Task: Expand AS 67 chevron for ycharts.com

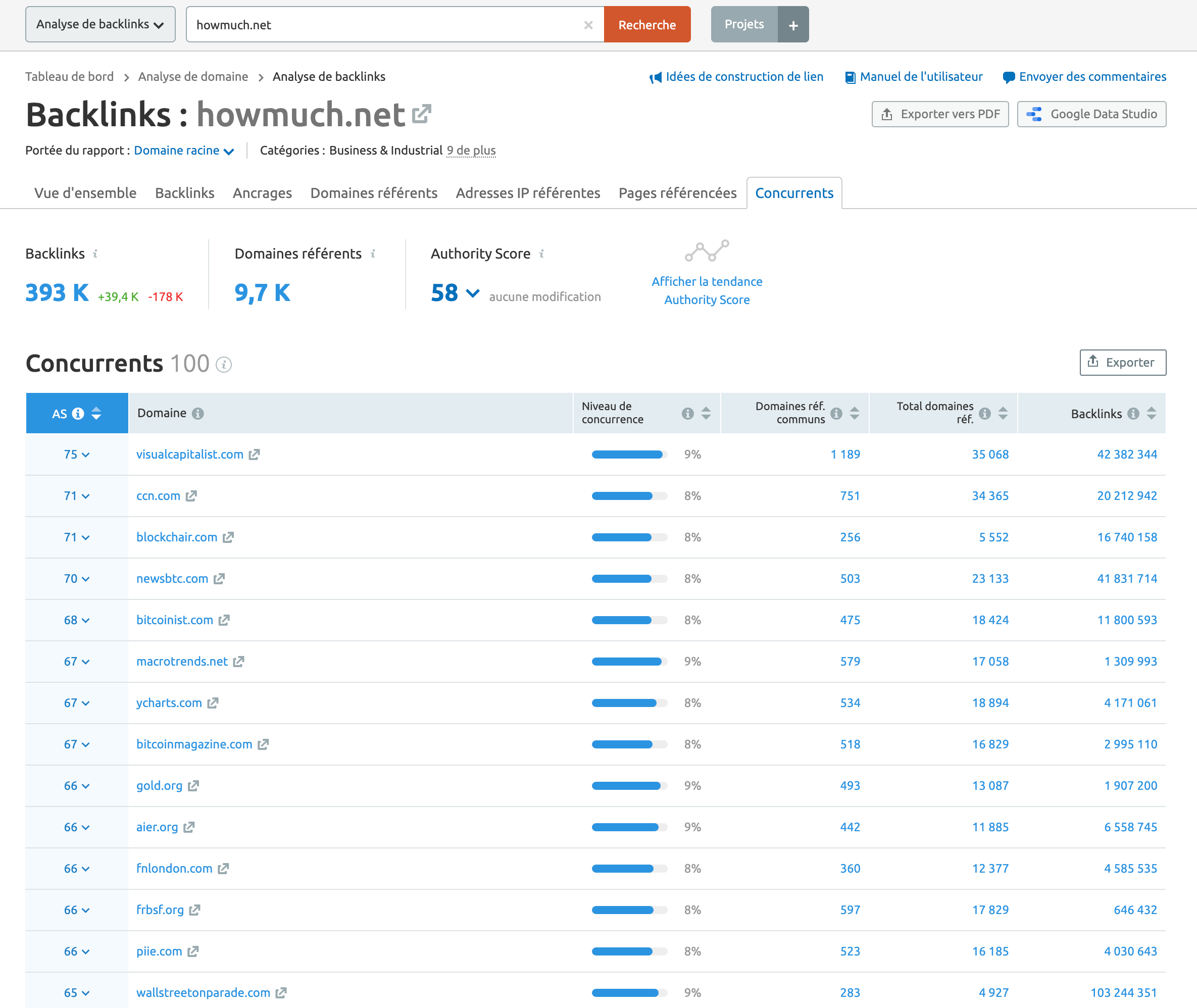Action: point(86,703)
